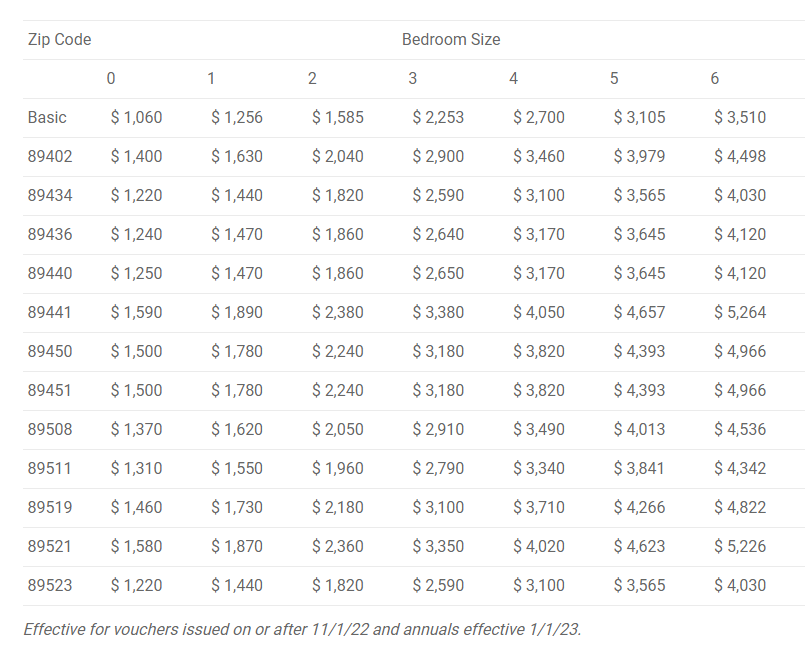Click the Zip Code column header

tap(60, 40)
